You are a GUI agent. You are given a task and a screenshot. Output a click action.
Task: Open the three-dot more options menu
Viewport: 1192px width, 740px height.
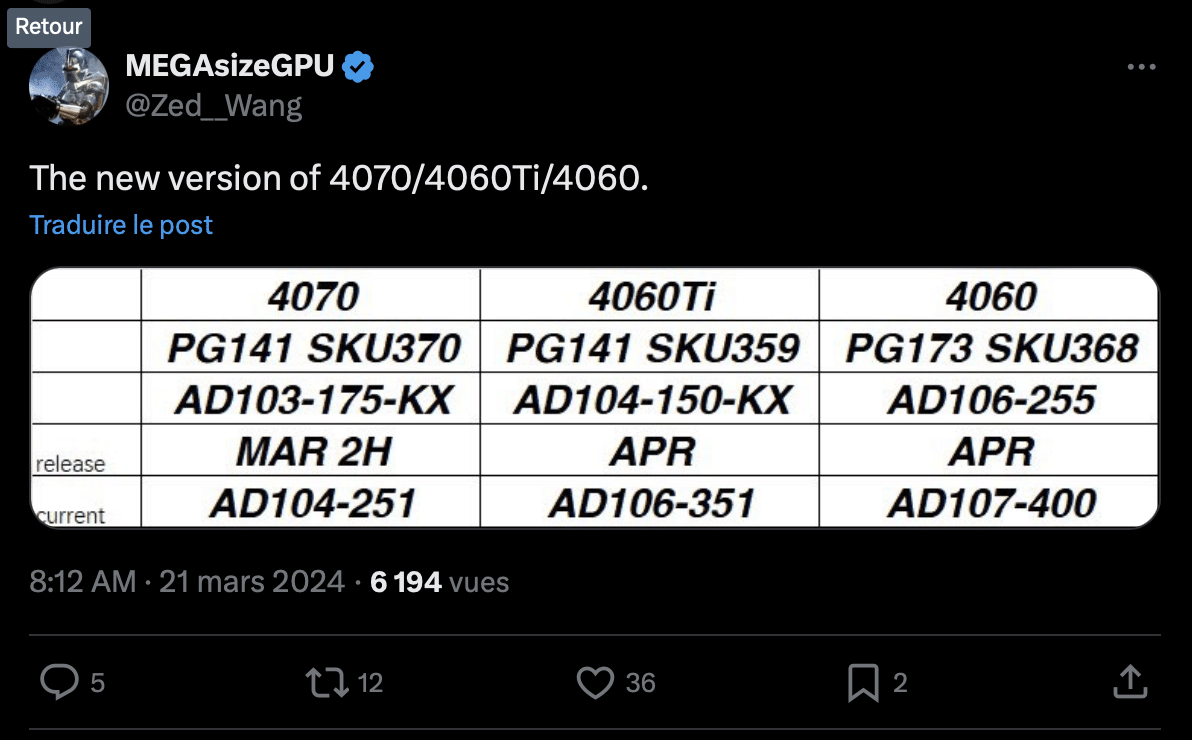click(x=1141, y=67)
